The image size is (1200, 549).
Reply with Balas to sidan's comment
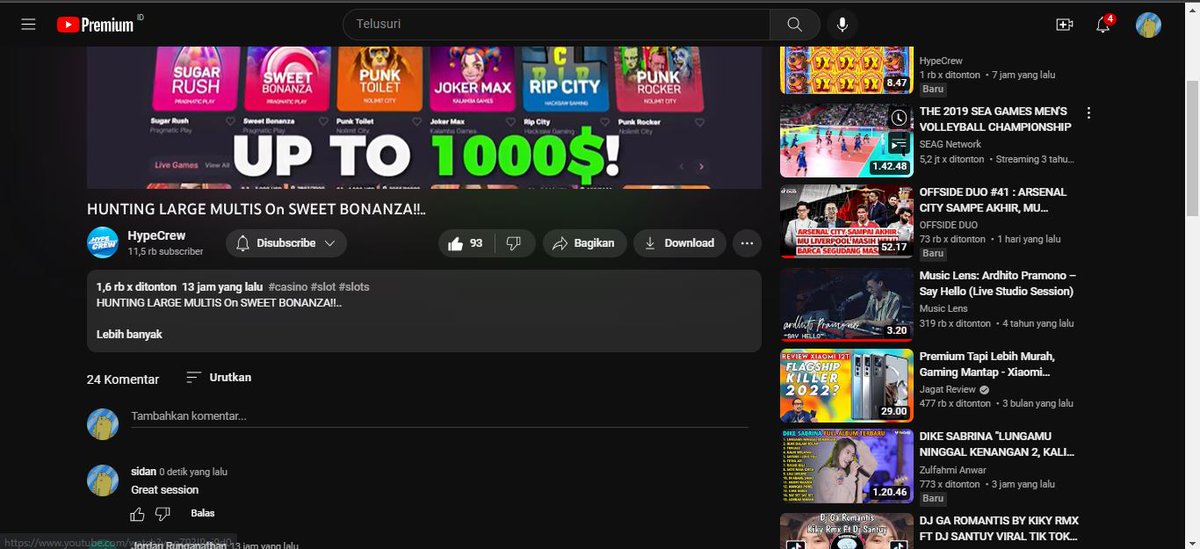[x=203, y=513]
